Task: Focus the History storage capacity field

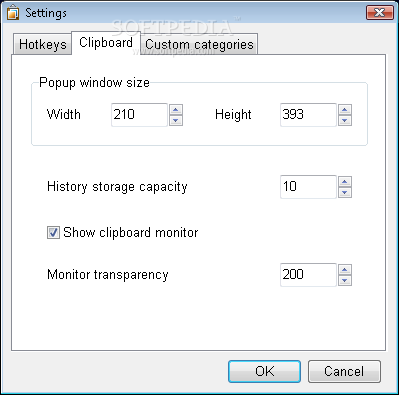Action: 308,187
